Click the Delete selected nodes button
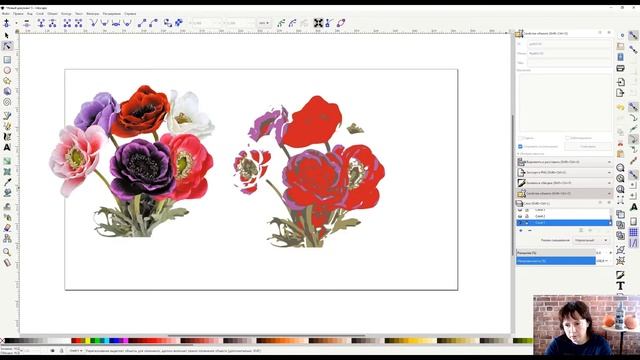The height and width of the screenshot is (360, 640). tap(27, 23)
